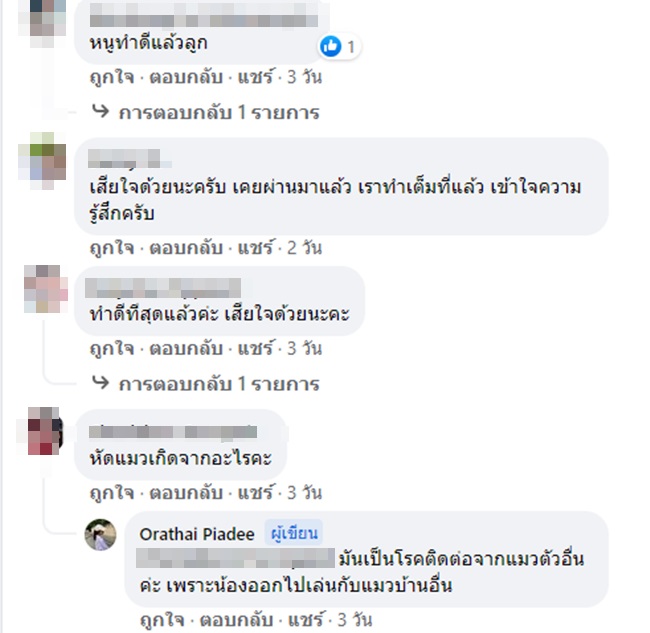Image resolution: width=650 pixels, height=633 pixels.
Task: Reply to the เสียใจด้วยนะครับ comment
Action: (x=186, y=248)
